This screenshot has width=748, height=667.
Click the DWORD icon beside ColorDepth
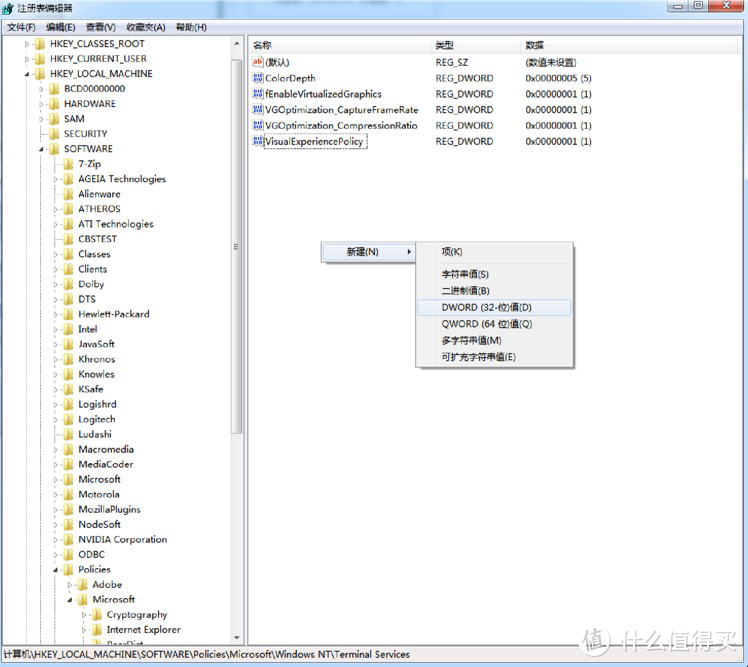pyautogui.click(x=257, y=78)
